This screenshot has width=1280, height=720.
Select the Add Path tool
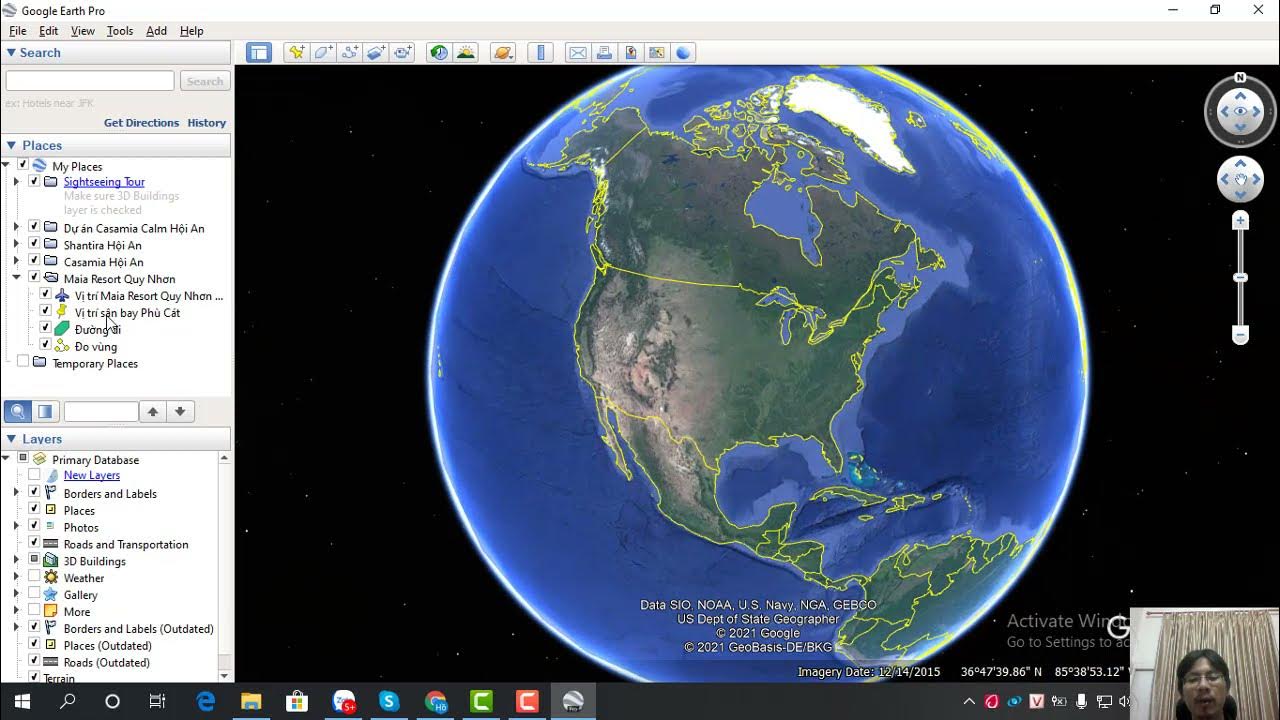pyautogui.click(x=350, y=53)
